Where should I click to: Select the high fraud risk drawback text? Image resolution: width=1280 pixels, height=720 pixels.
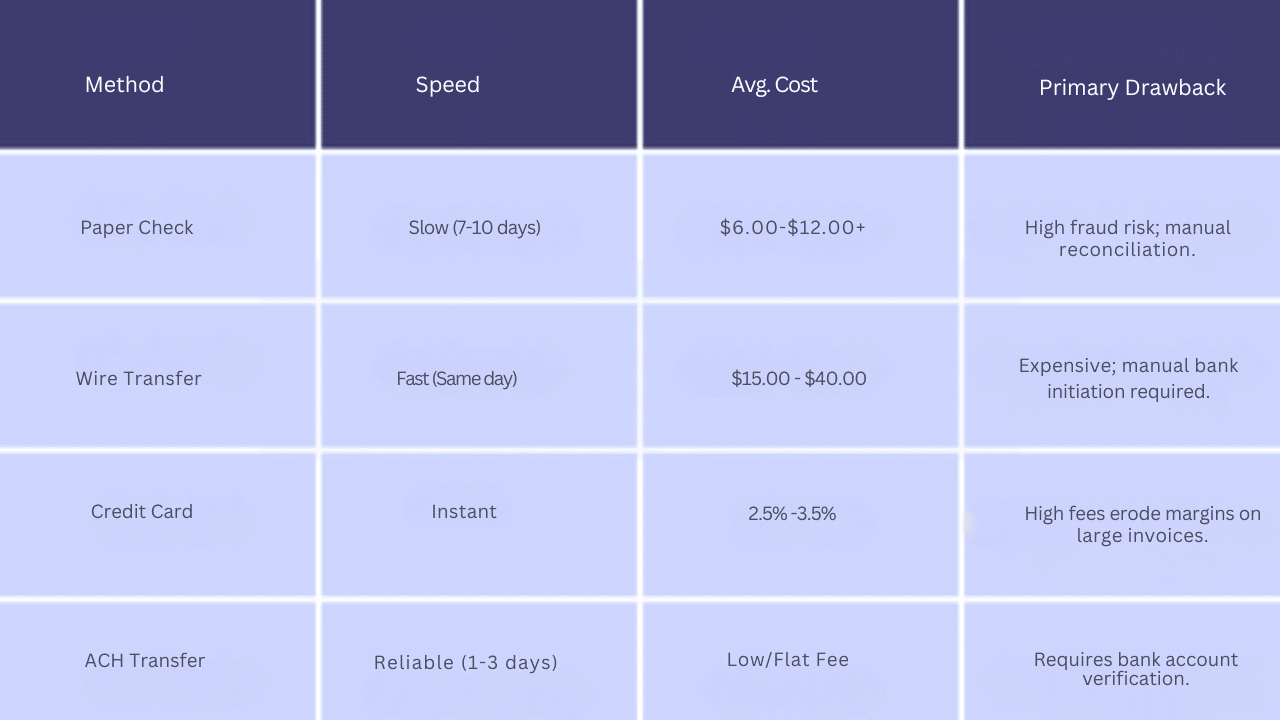point(1127,239)
